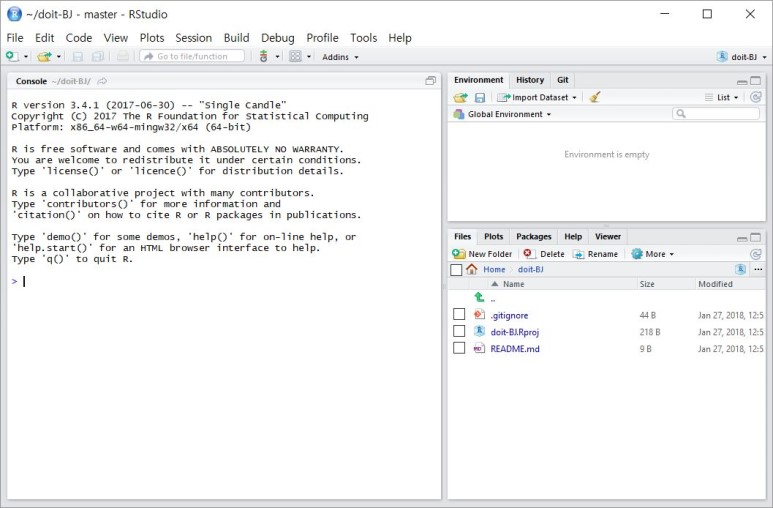Click the New File icon in toolbar

[12, 57]
